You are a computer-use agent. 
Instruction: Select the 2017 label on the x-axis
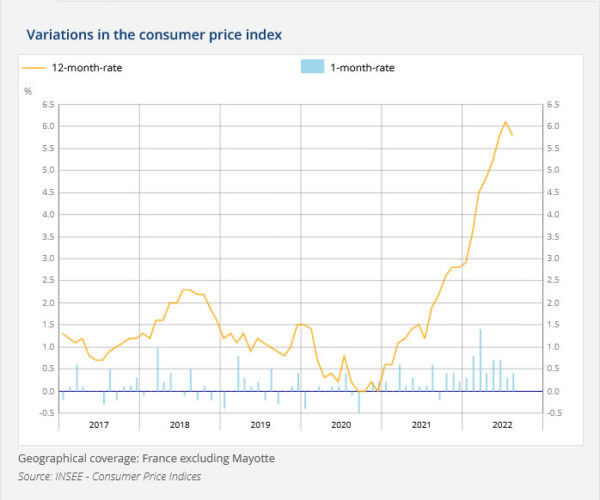(99, 425)
